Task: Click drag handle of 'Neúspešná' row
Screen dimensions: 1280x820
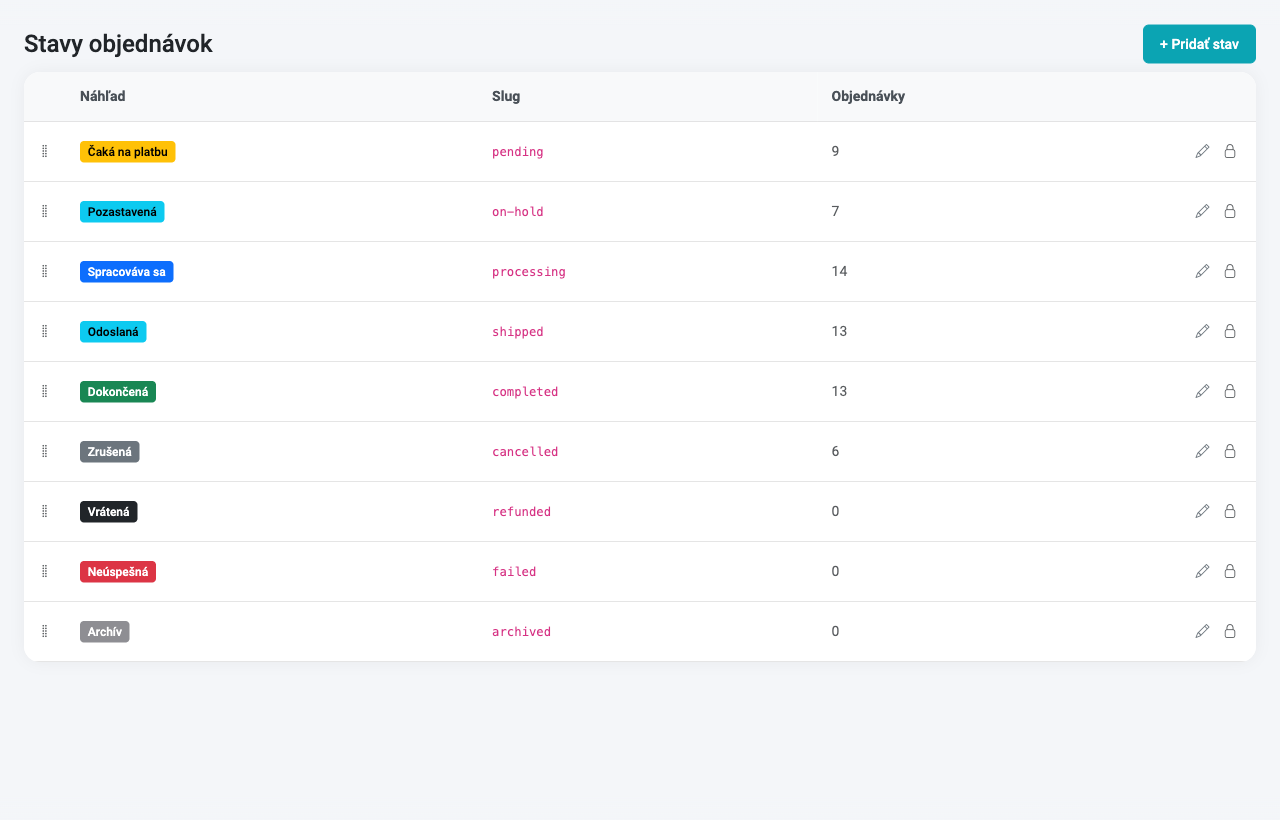Action: coord(44,571)
